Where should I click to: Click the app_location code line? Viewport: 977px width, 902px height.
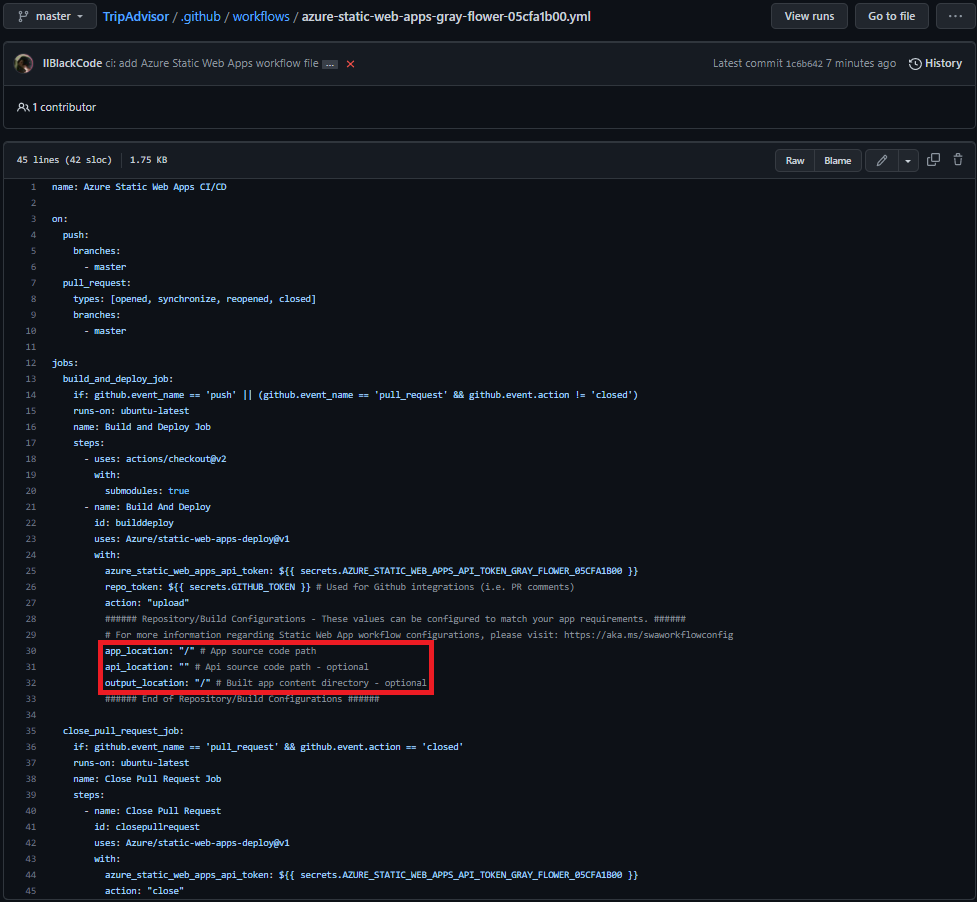[211, 651]
